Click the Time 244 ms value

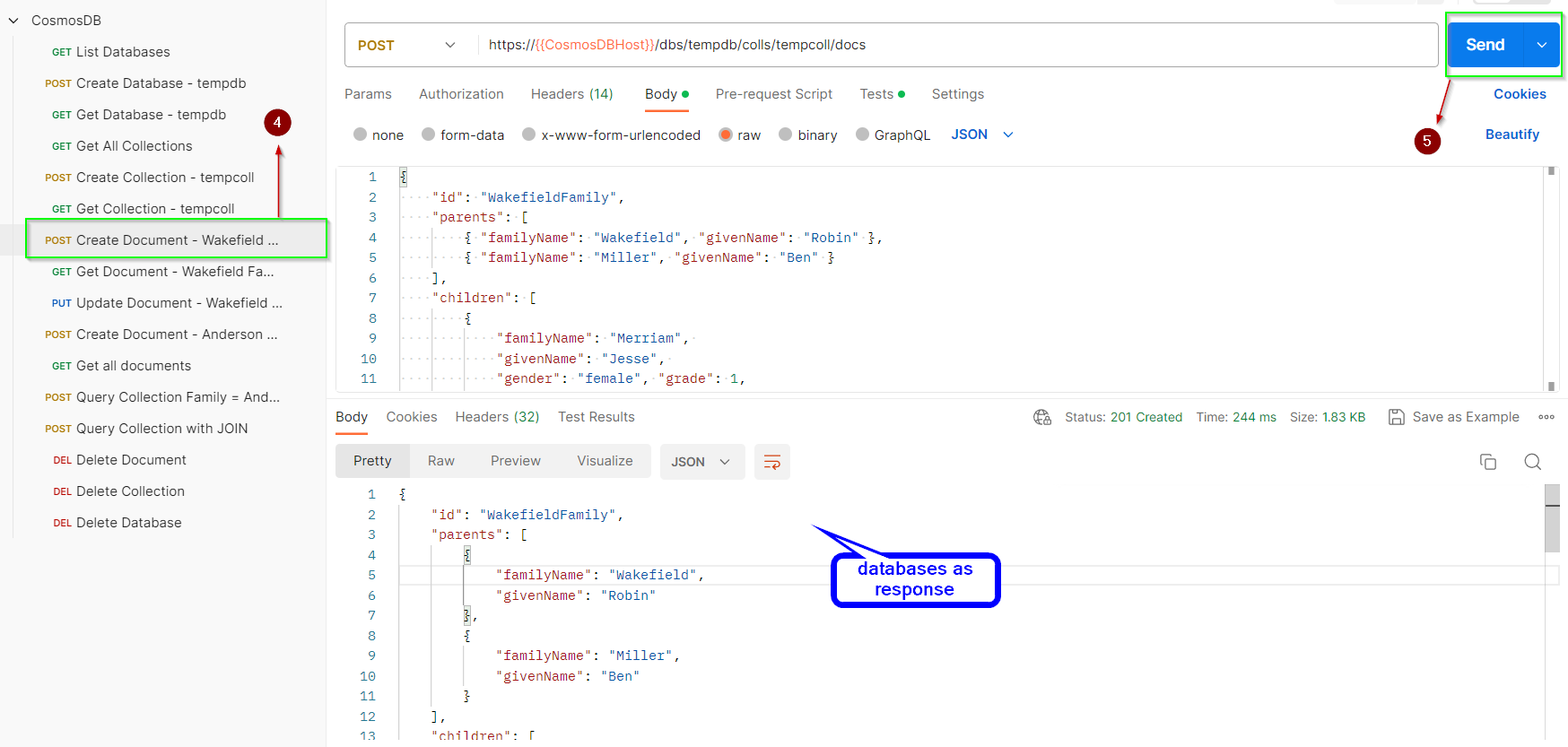(1254, 417)
